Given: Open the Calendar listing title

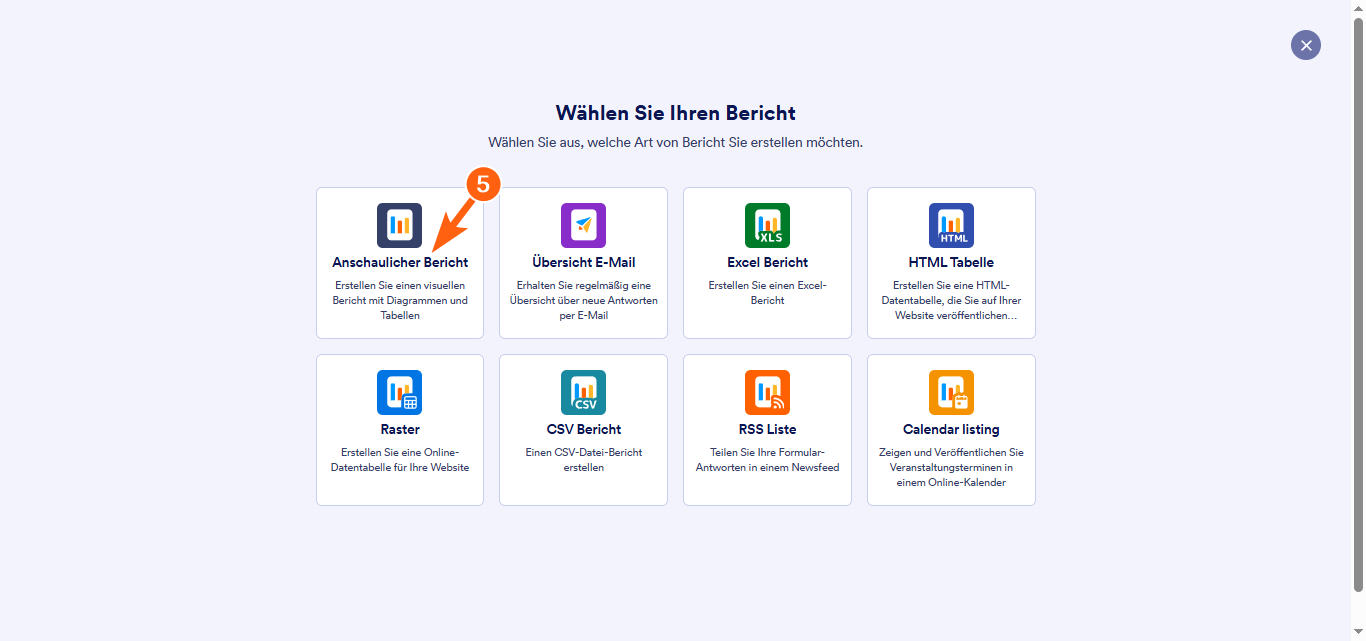Looking at the screenshot, I should tap(951, 430).
